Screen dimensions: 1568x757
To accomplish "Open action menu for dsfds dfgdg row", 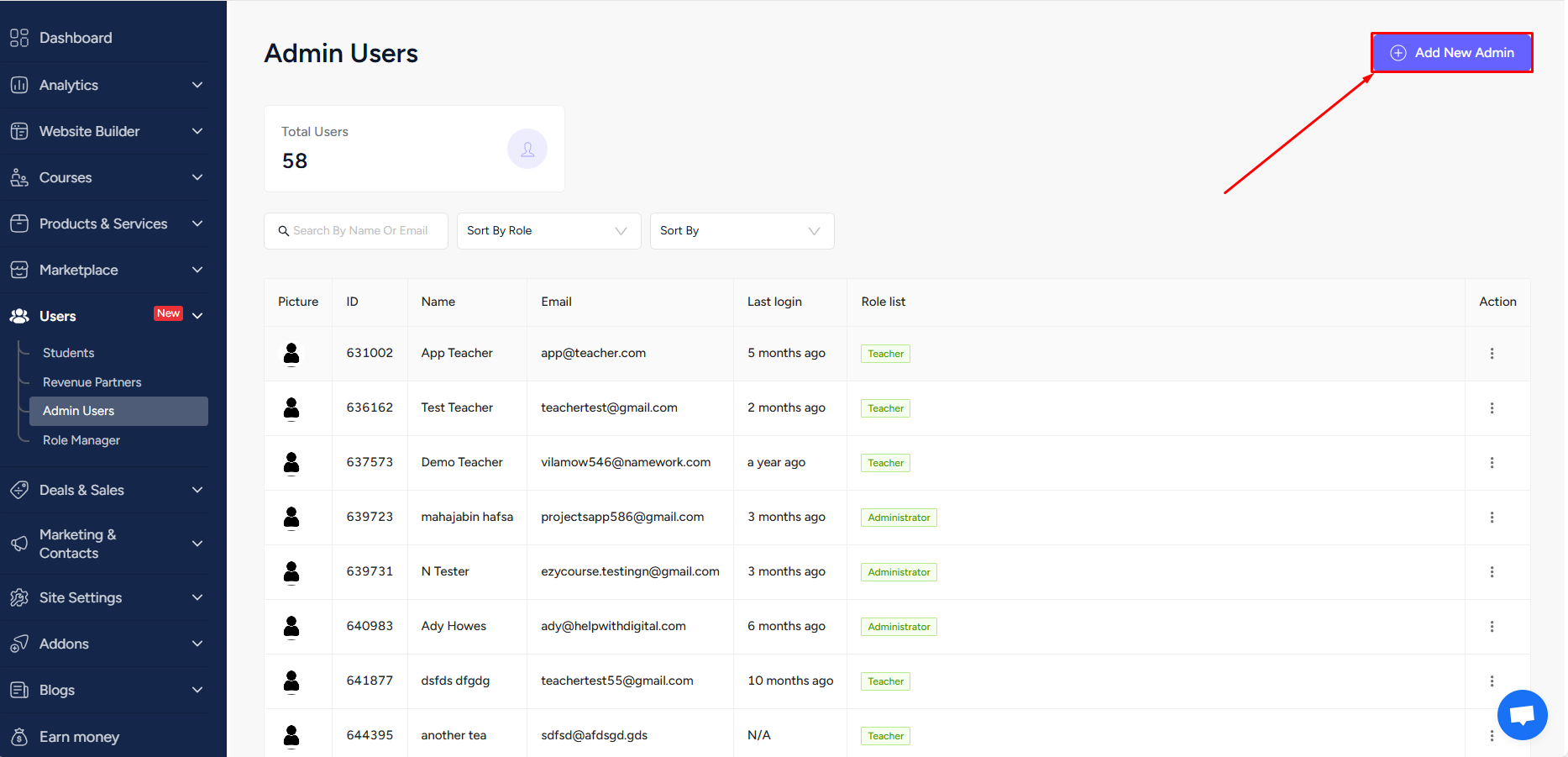I will [x=1492, y=681].
